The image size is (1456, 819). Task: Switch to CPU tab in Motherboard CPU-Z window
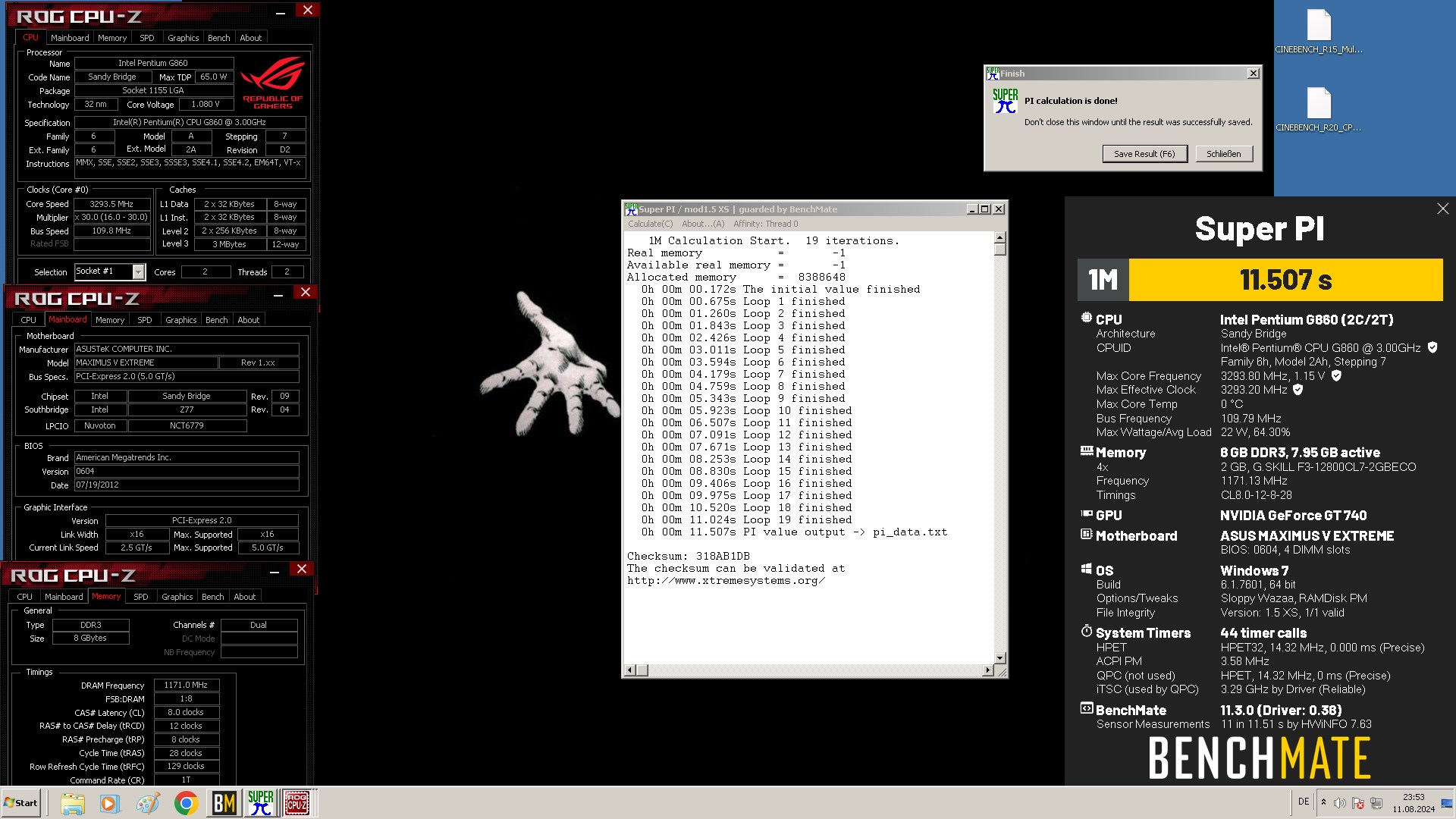tap(29, 320)
